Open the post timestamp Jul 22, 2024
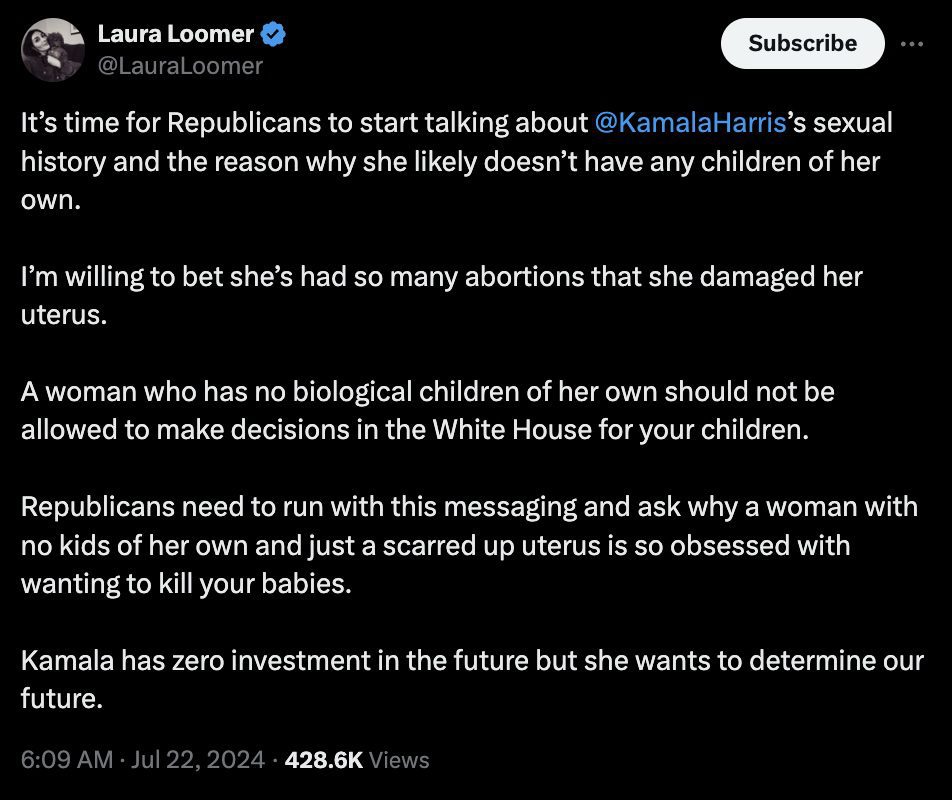Viewport: 952px width, 800px height. coord(195,760)
